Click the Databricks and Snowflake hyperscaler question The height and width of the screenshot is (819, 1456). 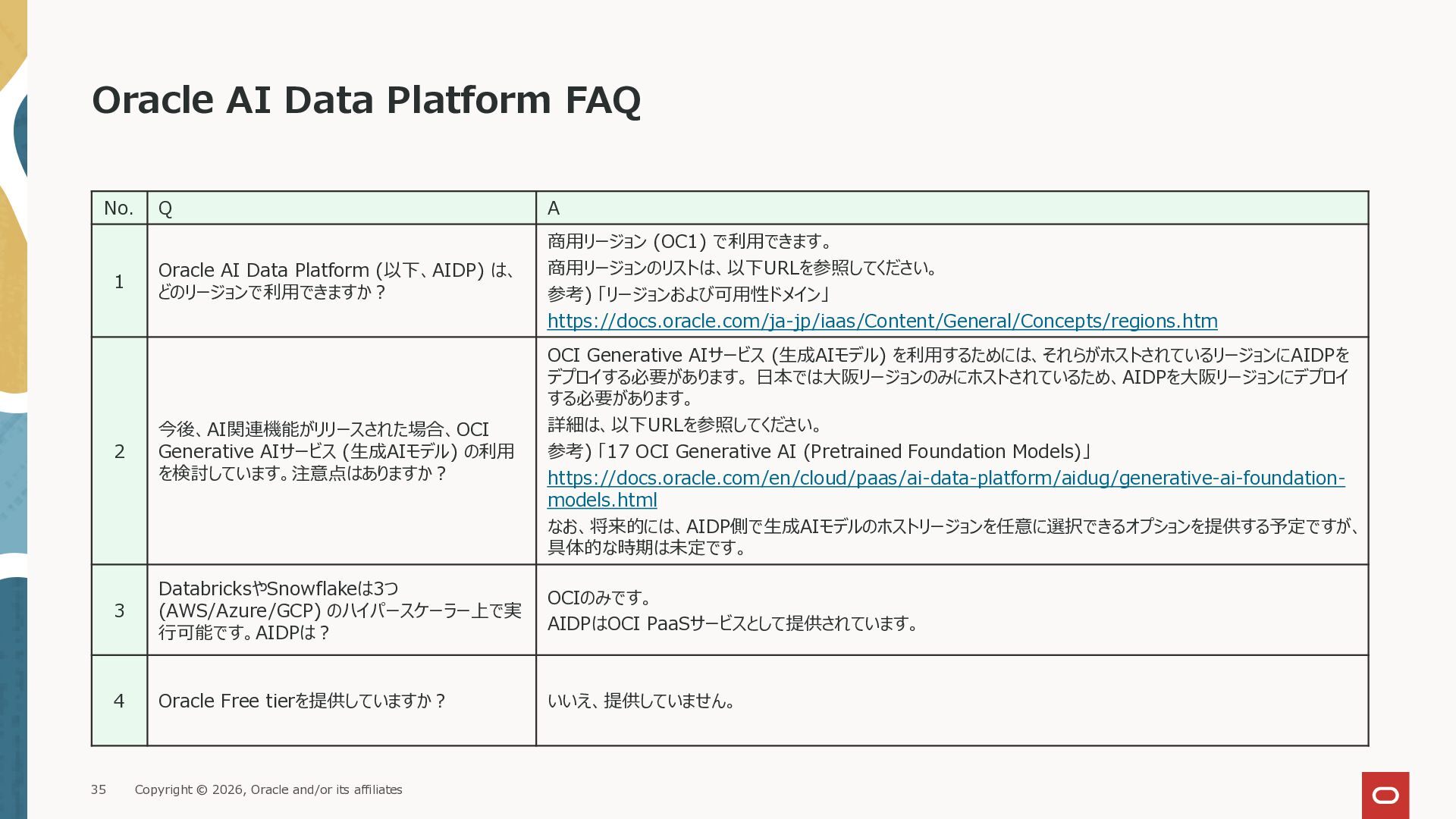coord(339,611)
